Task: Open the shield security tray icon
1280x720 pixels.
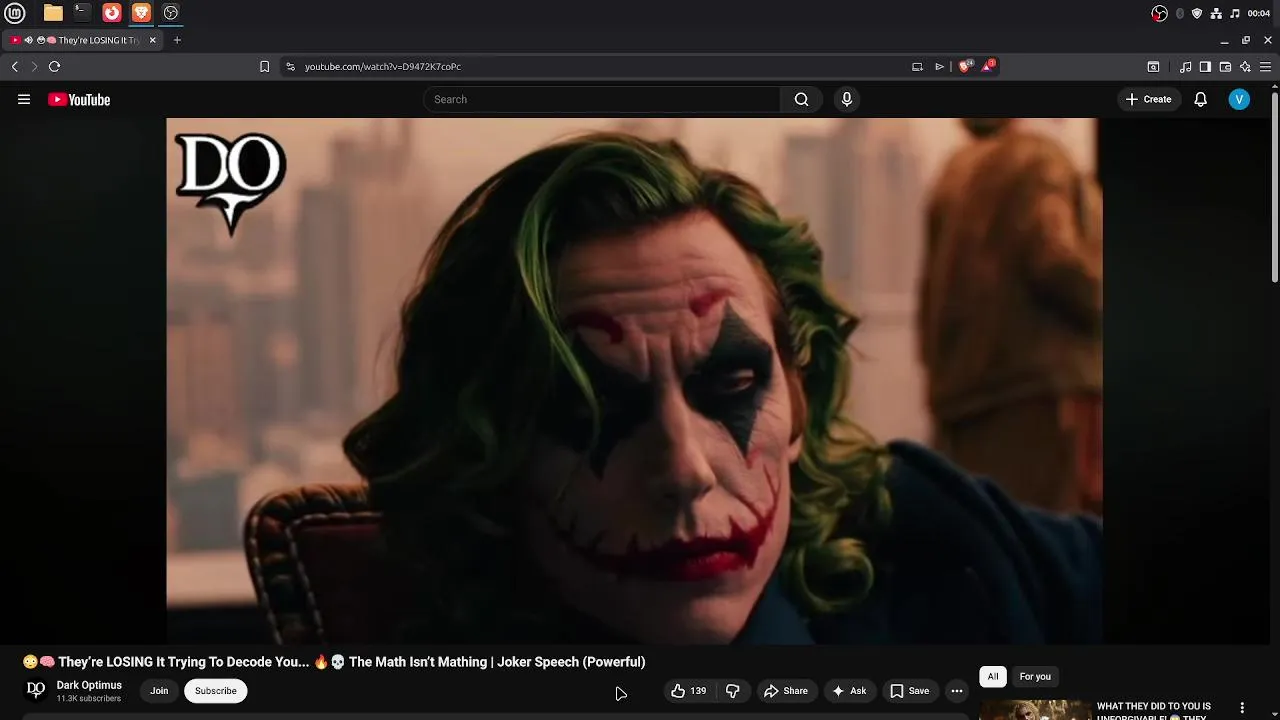Action: click(x=1197, y=13)
